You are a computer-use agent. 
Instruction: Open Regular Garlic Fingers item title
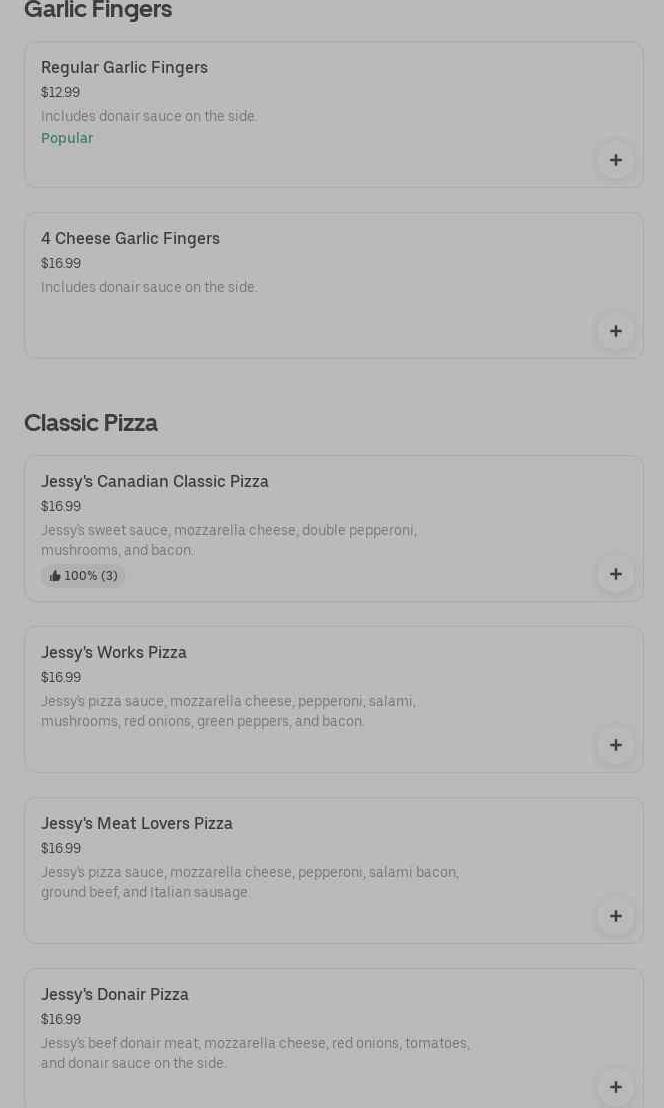(124, 67)
